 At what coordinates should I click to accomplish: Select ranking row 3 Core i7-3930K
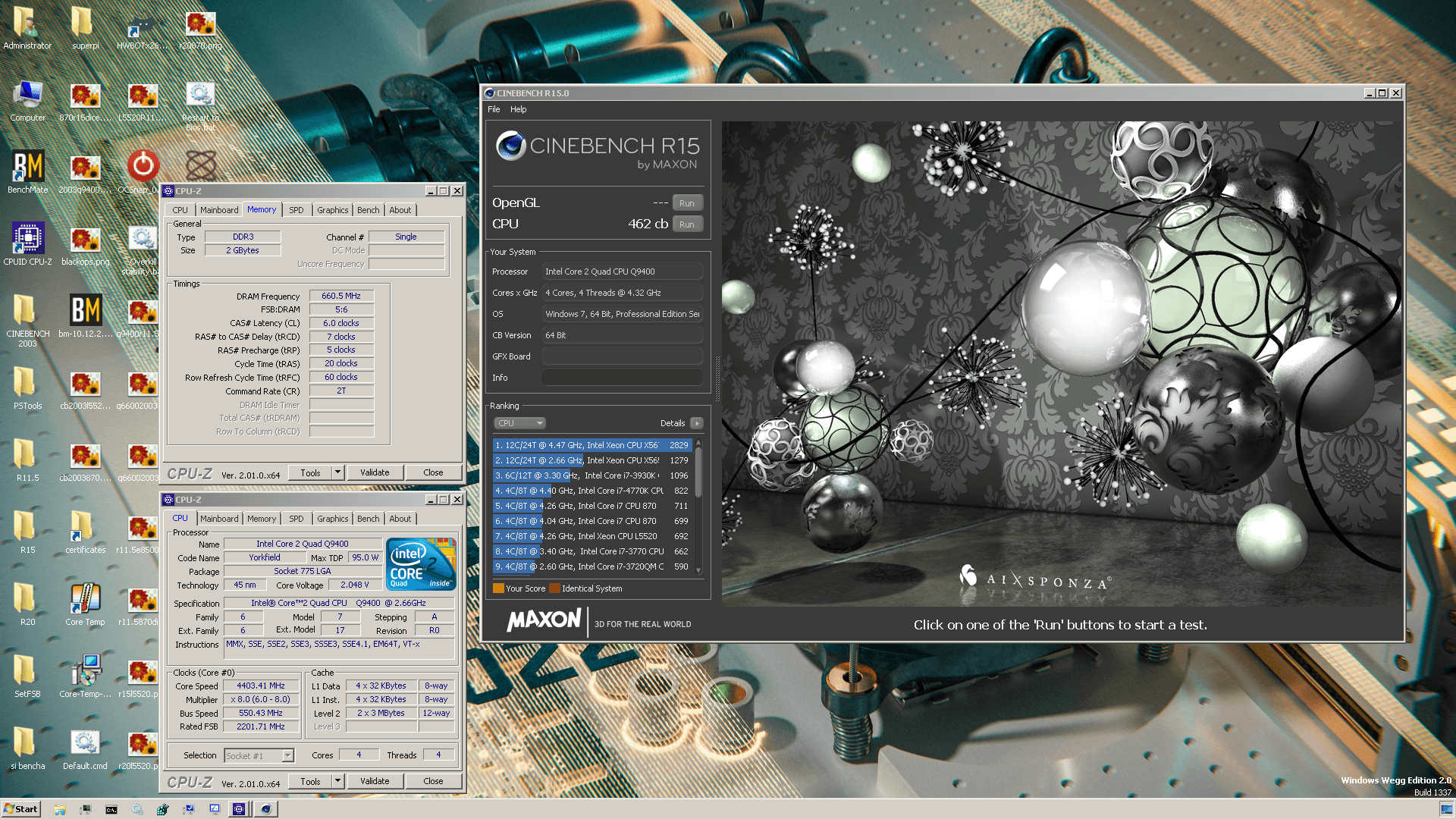coord(591,475)
